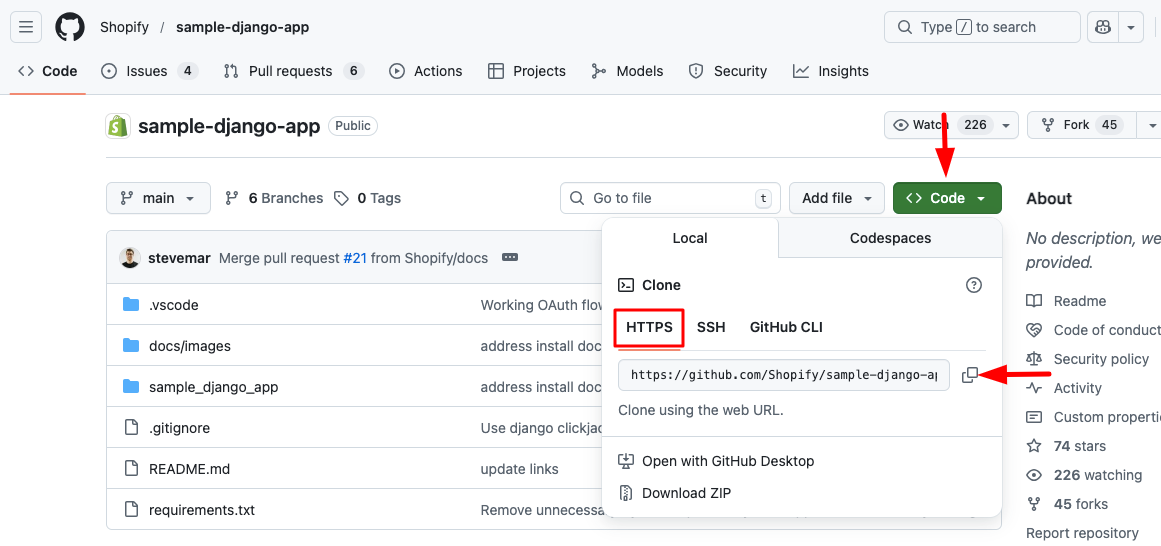Open the Security policy link
The height and width of the screenshot is (546, 1161).
pyautogui.click(x=1088, y=359)
